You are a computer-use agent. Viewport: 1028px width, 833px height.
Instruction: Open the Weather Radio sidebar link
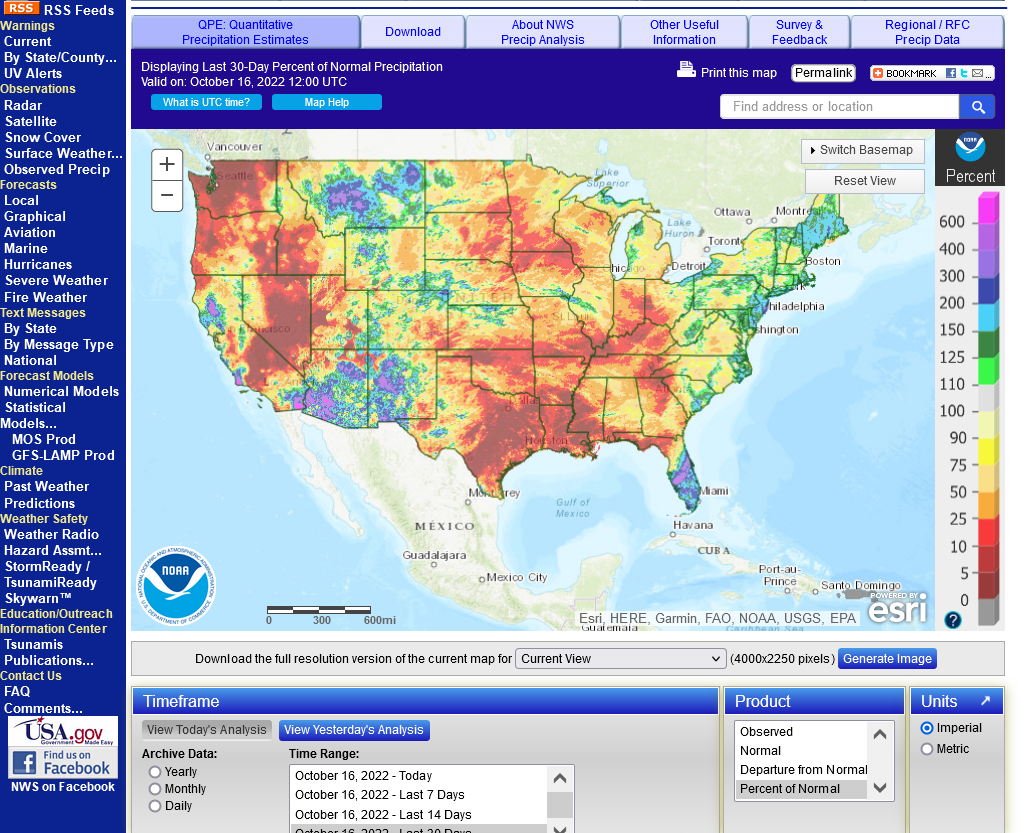tap(52, 535)
